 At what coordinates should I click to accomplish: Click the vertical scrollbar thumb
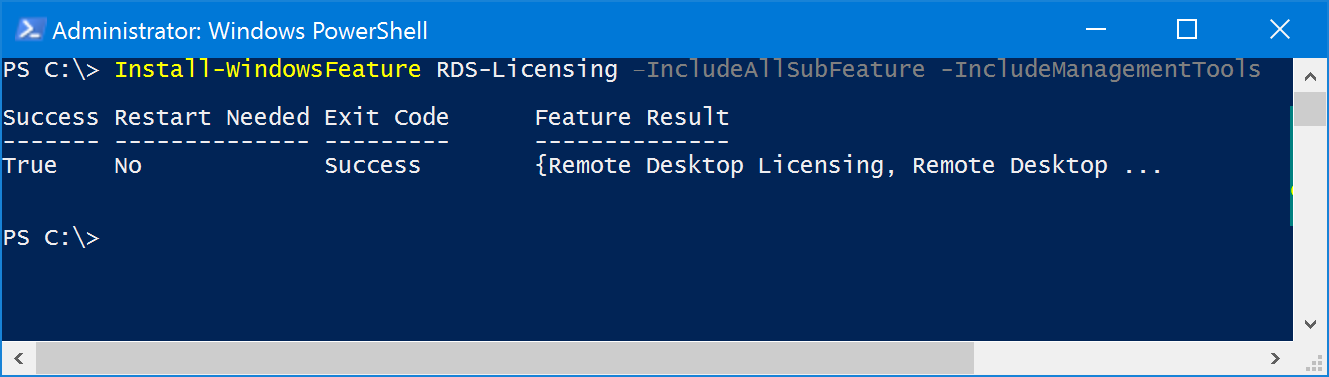[1310, 166]
